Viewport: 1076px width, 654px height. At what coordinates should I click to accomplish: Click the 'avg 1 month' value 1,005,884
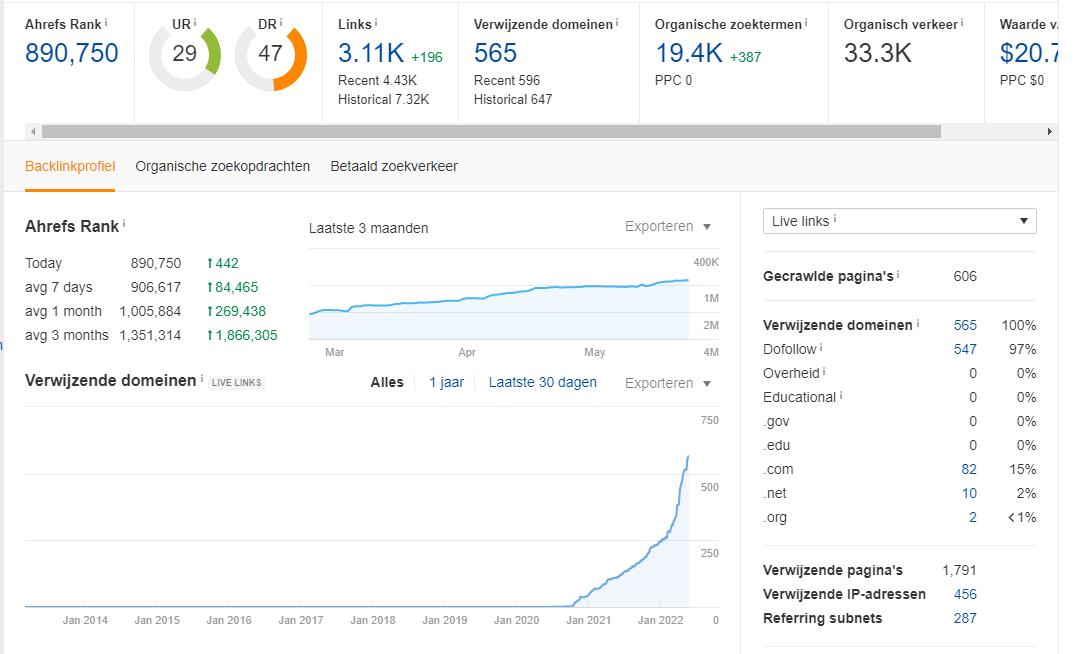(150, 312)
